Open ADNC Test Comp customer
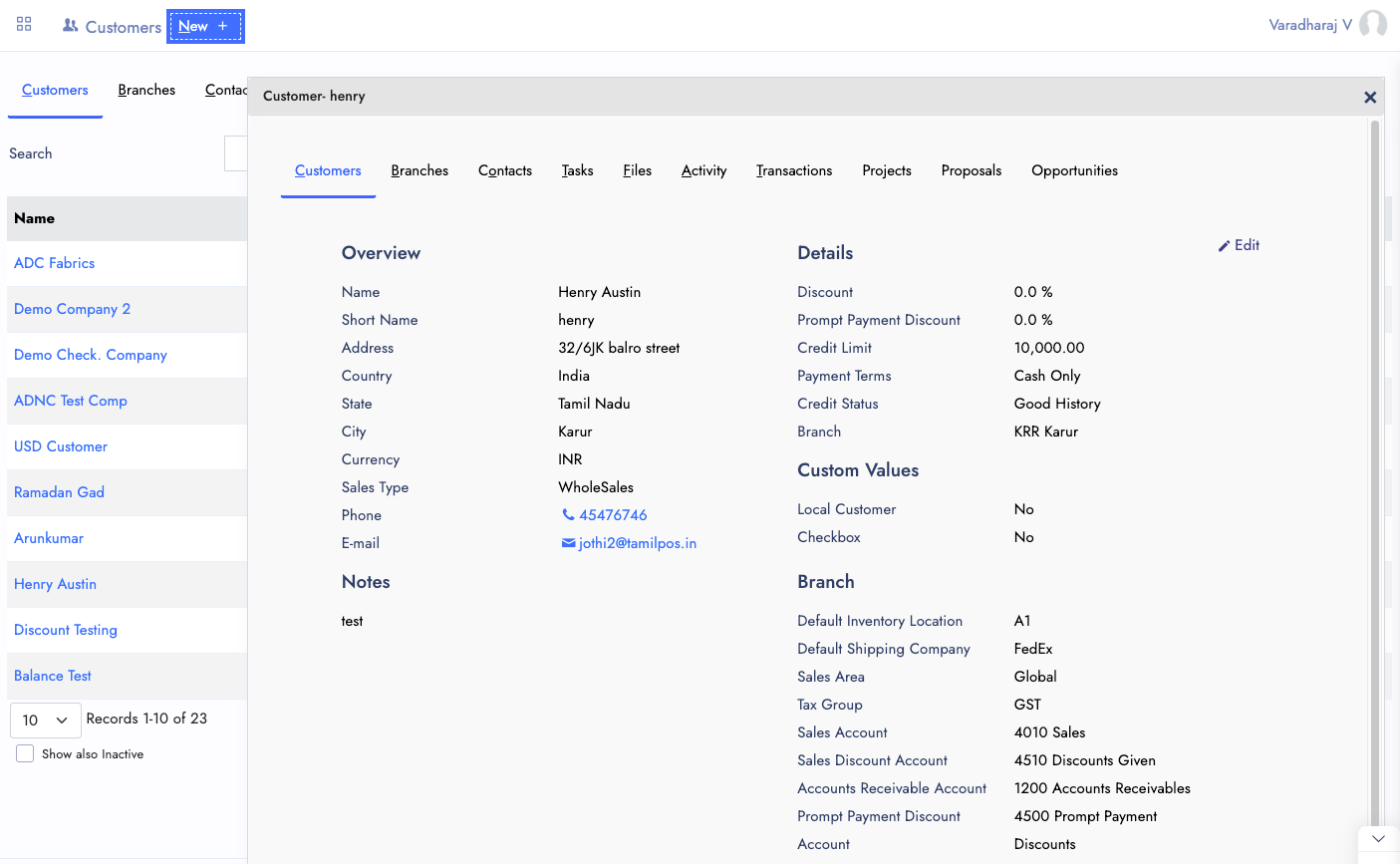 coord(71,401)
